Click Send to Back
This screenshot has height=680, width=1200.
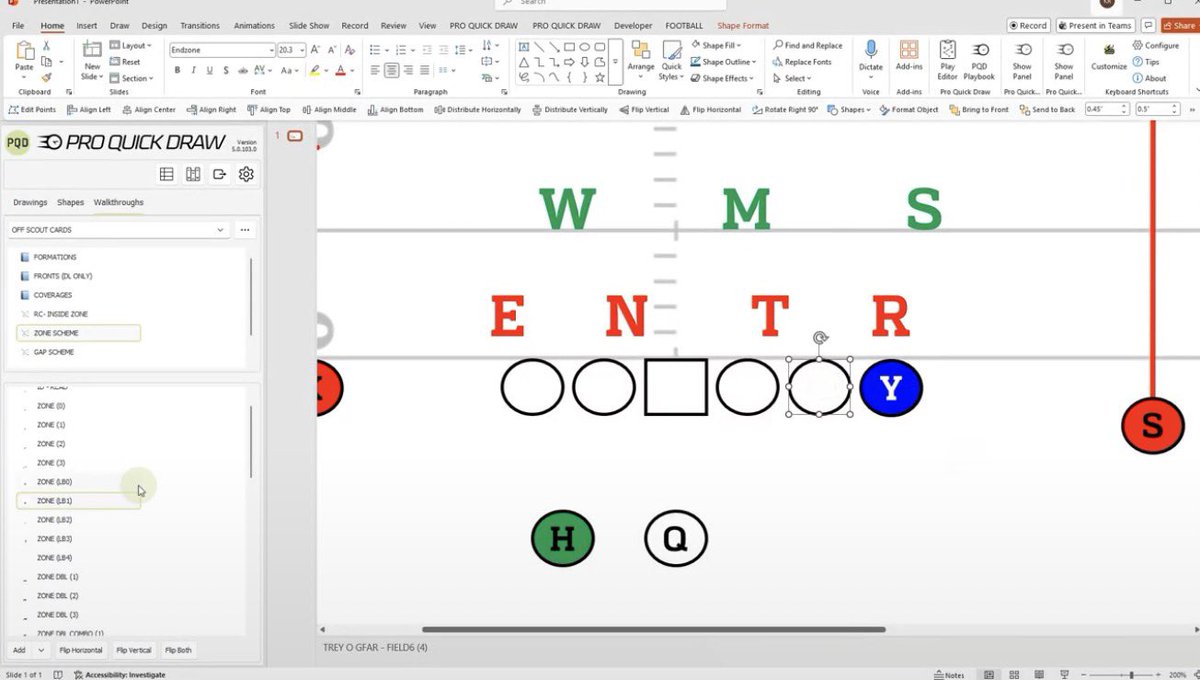point(1047,110)
